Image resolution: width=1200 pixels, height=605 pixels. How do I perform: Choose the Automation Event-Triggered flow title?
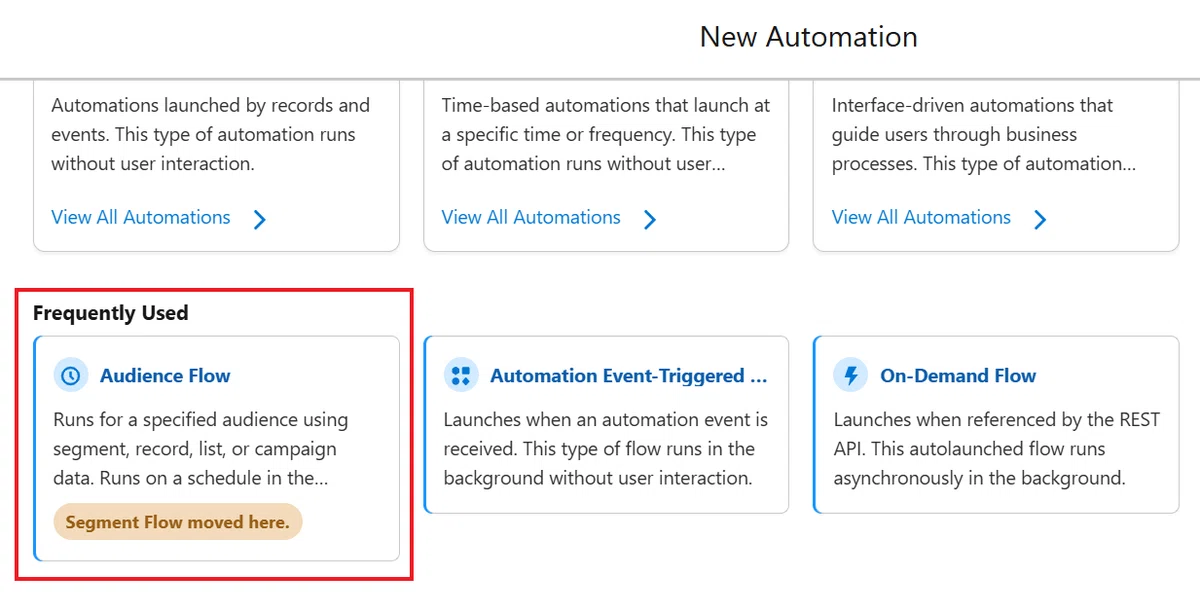[x=629, y=376]
